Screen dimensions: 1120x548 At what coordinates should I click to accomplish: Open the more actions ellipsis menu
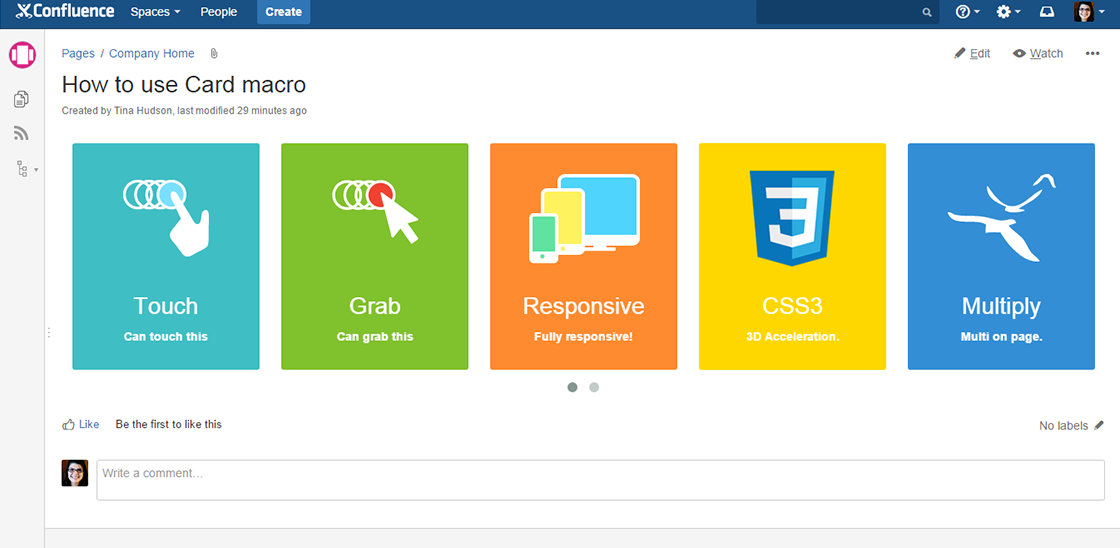tap(1092, 54)
